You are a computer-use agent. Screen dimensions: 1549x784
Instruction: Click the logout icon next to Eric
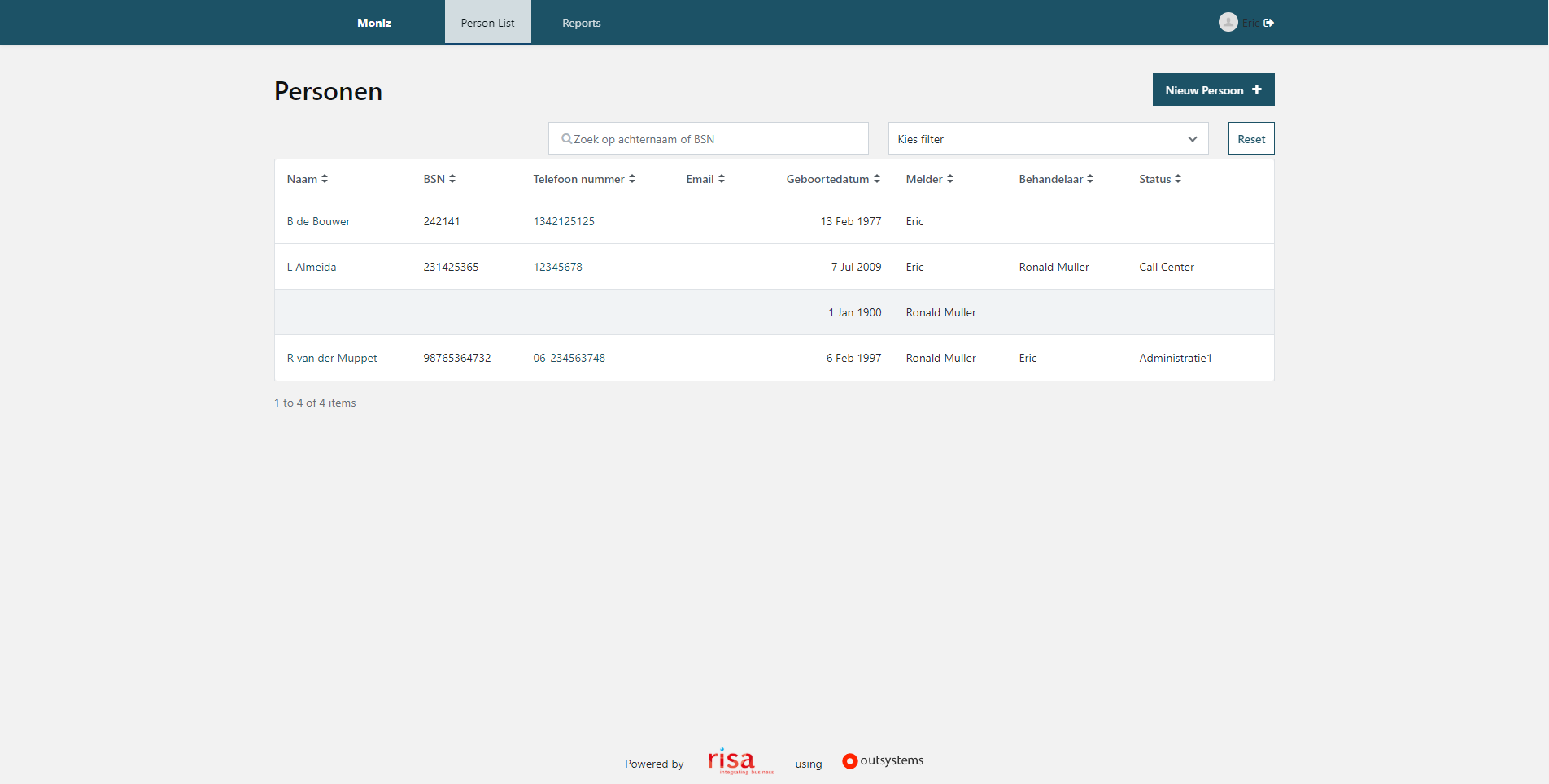click(x=1268, y=23)
